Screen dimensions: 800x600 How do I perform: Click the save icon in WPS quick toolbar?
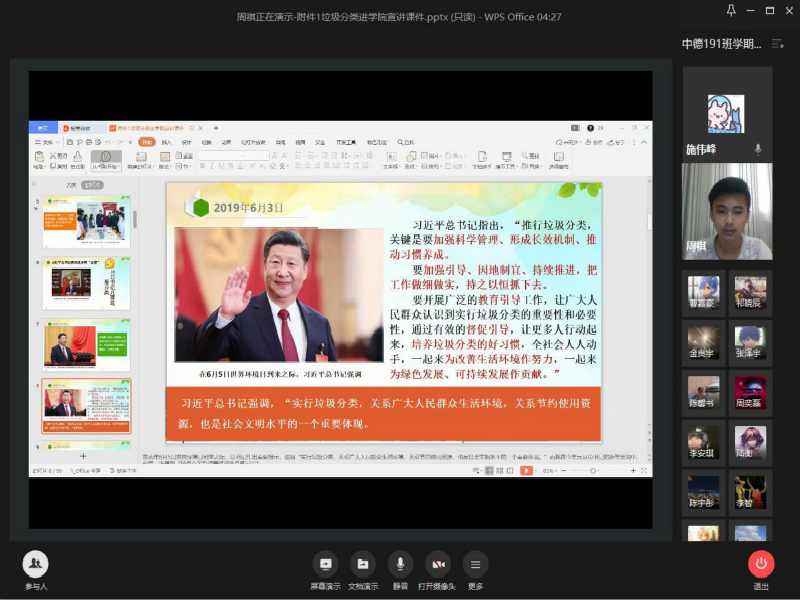[x=70, y=142]
